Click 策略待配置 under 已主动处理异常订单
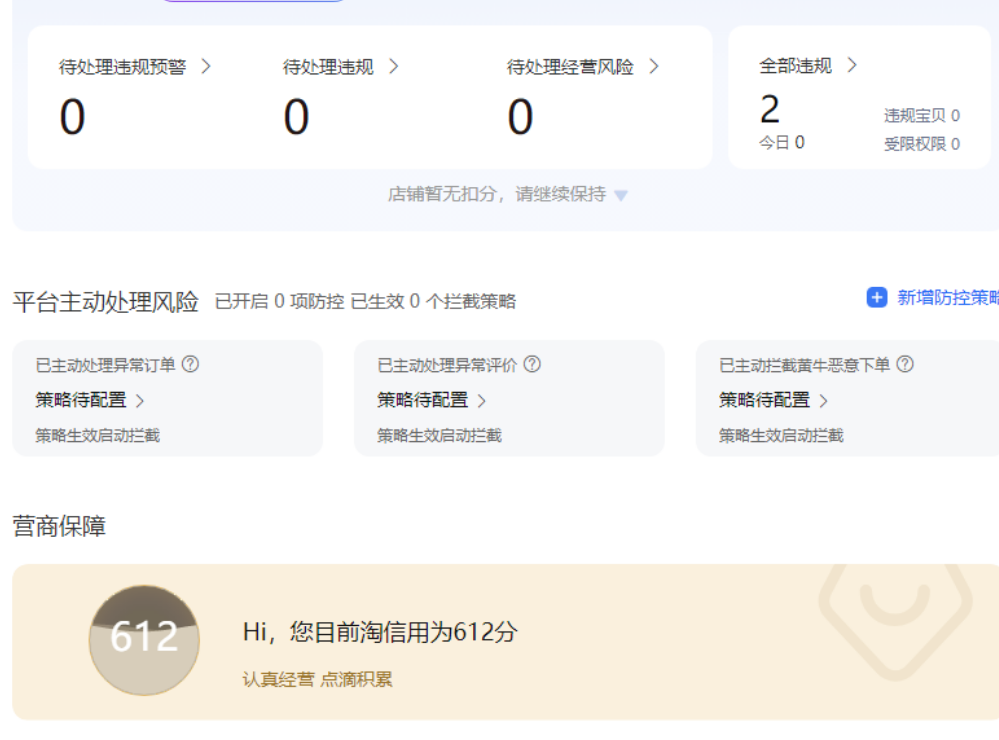999x740 pixels. [90, 400]
